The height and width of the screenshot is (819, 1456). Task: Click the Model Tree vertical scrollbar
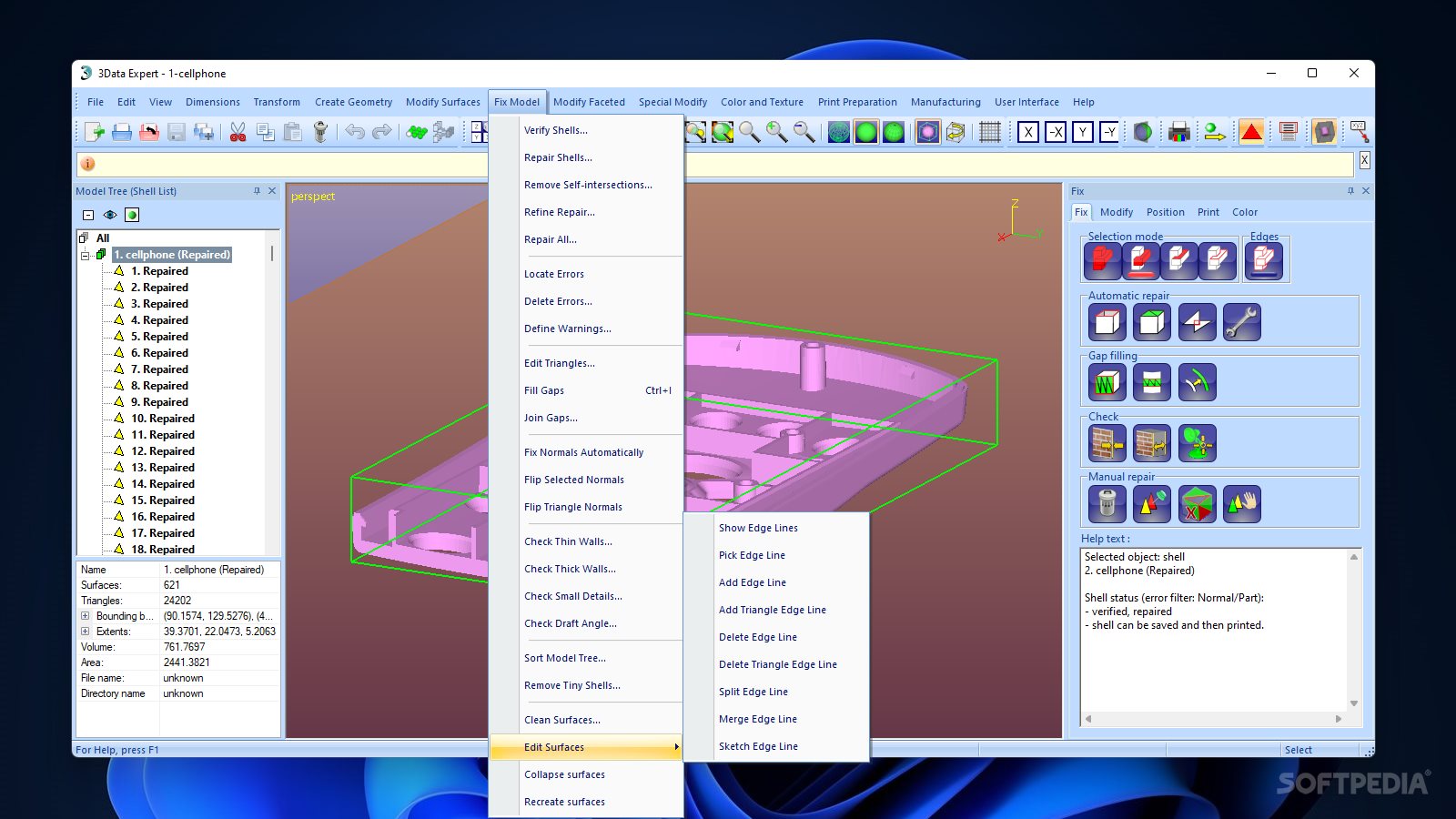272,391
